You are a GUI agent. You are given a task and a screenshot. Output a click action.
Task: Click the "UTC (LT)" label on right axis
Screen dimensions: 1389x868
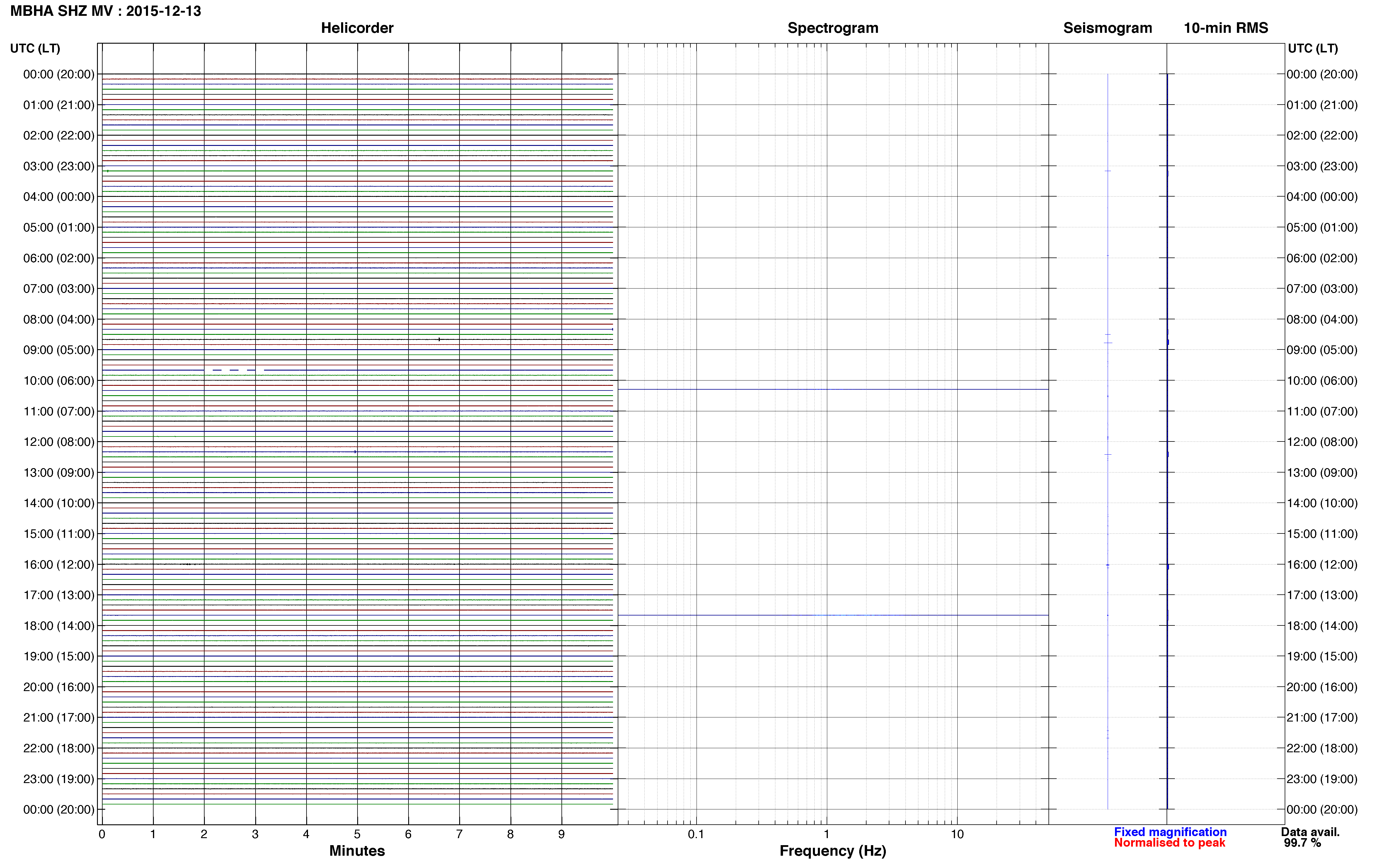click(x=1313, y=48)
